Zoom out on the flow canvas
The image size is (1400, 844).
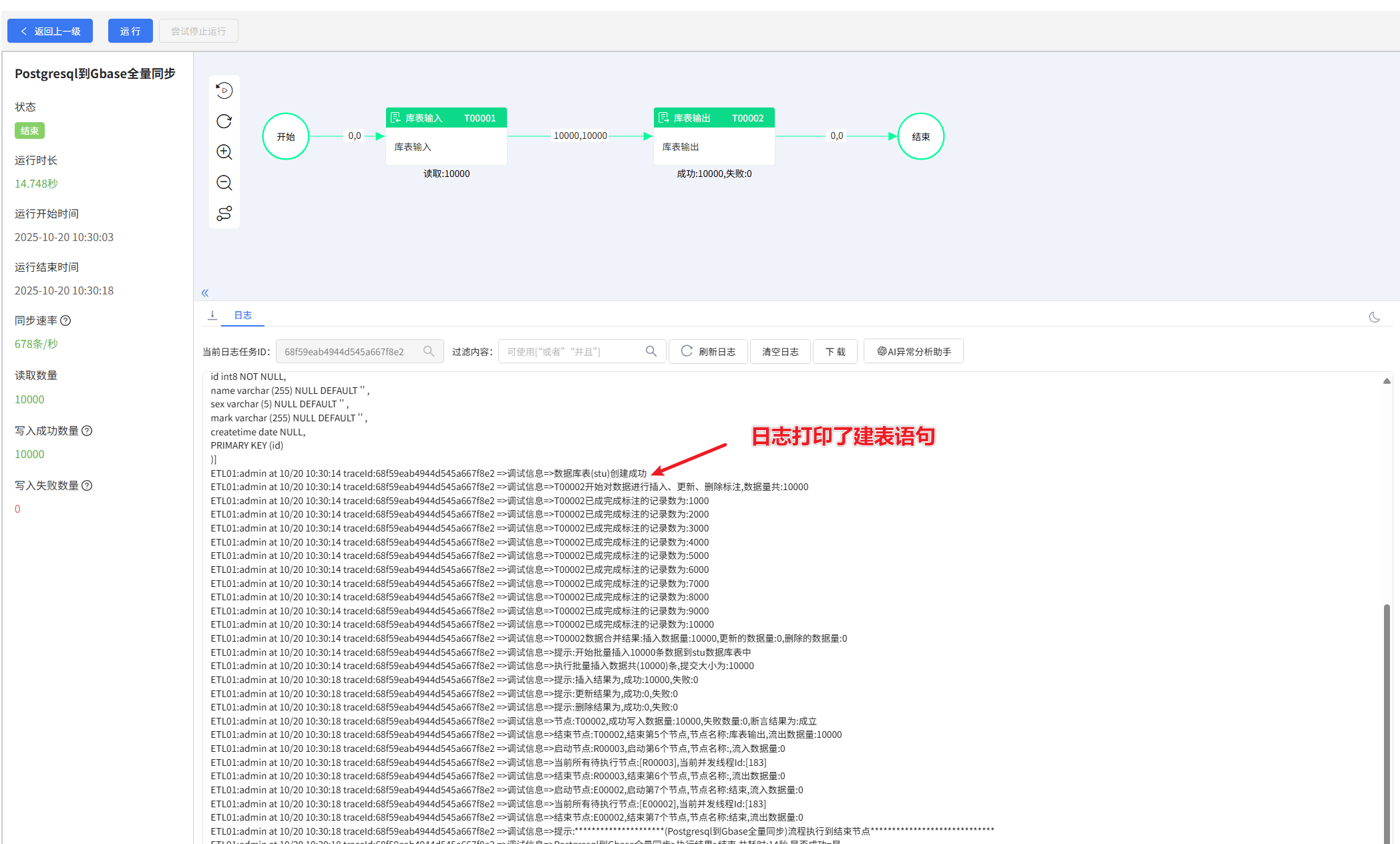[x=224, y=182]
